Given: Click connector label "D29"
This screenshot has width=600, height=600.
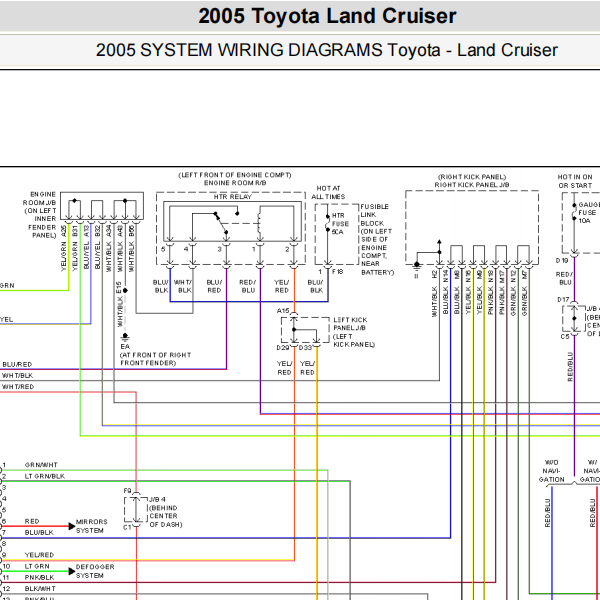Looking at the screenshot, I should pos(283,347).
